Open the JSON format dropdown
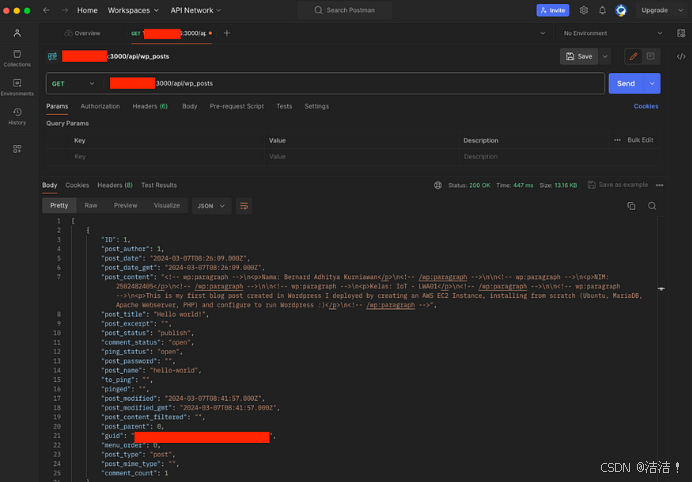Screen dimensions: 692x482 [x=211, y=206]
